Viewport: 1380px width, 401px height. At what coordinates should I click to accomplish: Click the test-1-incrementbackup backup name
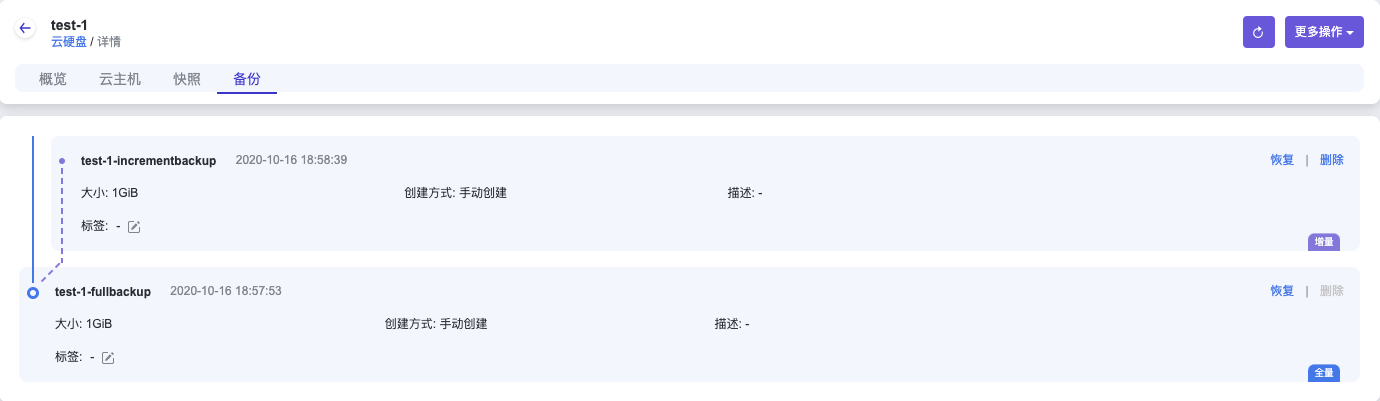point(148,160)
